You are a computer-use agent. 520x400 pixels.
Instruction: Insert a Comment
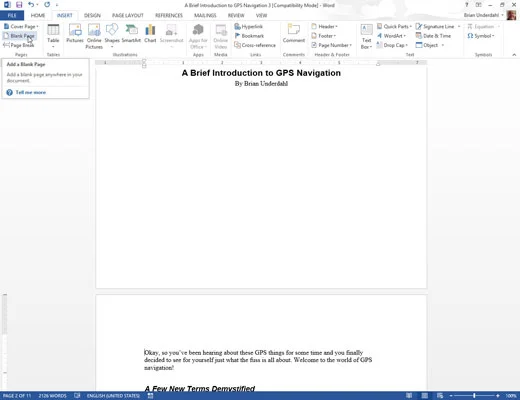click(294, 33)
